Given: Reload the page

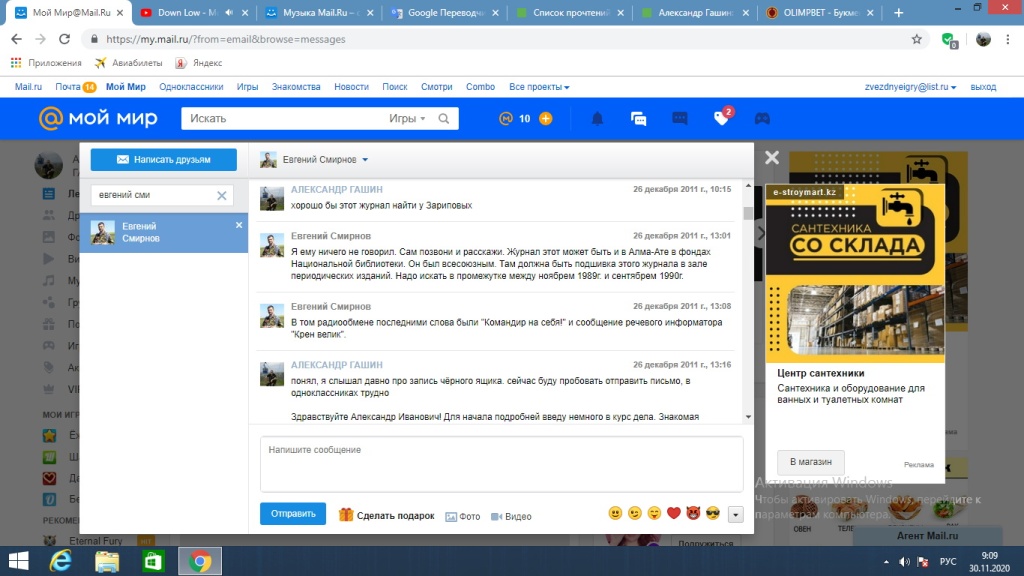Looking at the screenshot, I should (x=64, y=39).
